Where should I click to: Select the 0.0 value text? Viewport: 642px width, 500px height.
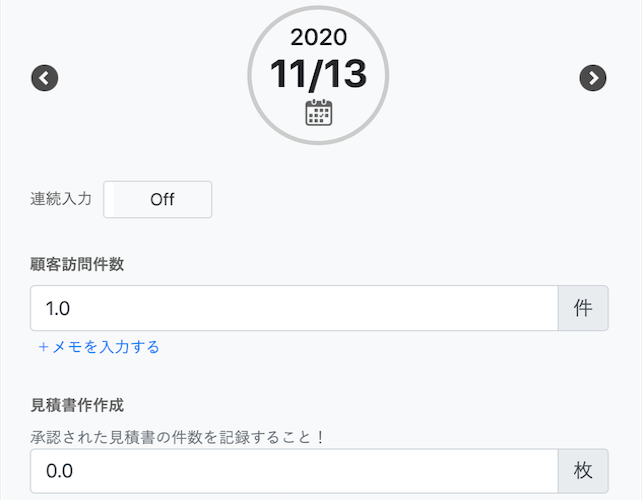click(59, 471)
